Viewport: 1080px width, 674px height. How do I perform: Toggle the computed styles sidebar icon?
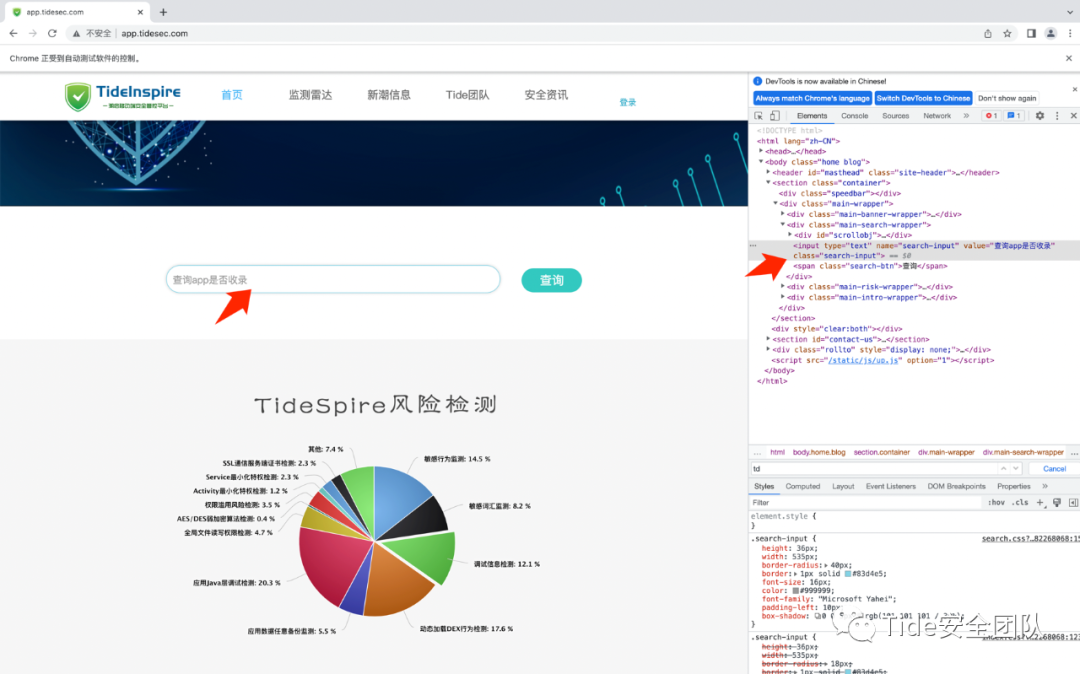pos(1073,503)
